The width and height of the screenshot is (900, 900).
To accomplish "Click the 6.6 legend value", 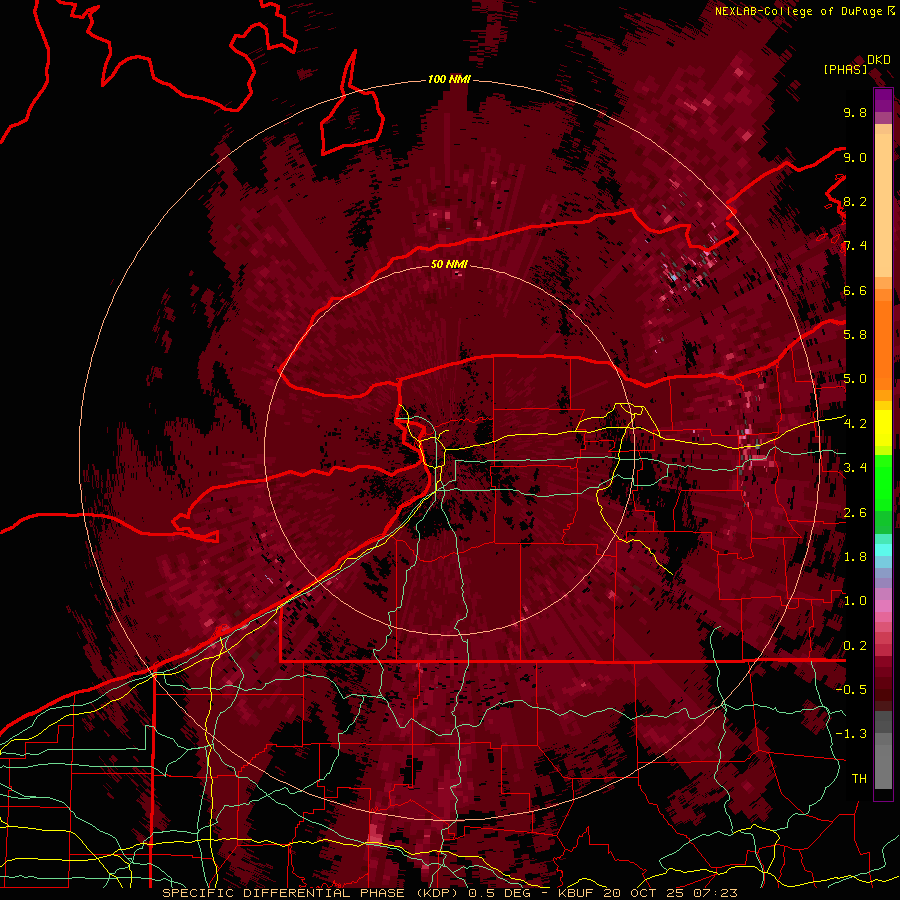I will (x=855, y=290).
